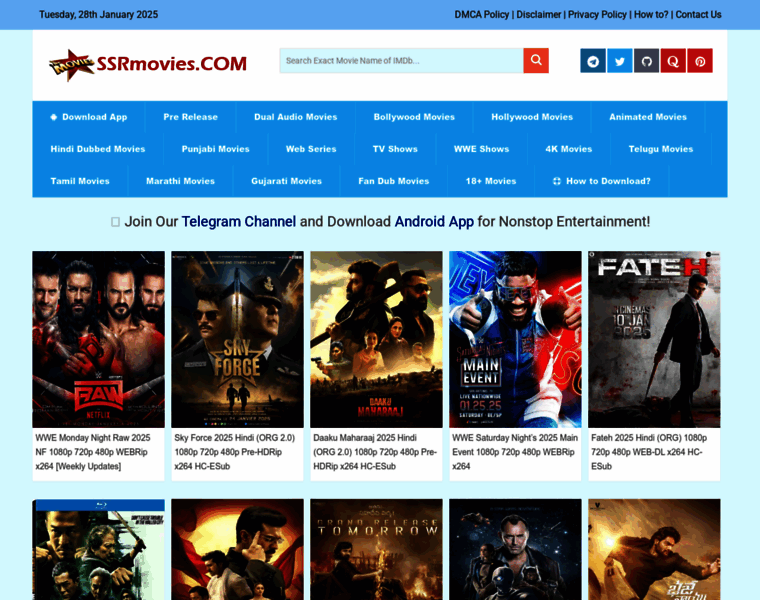Open the GitHub social icon
760x600 pixels.
[647, 61]
